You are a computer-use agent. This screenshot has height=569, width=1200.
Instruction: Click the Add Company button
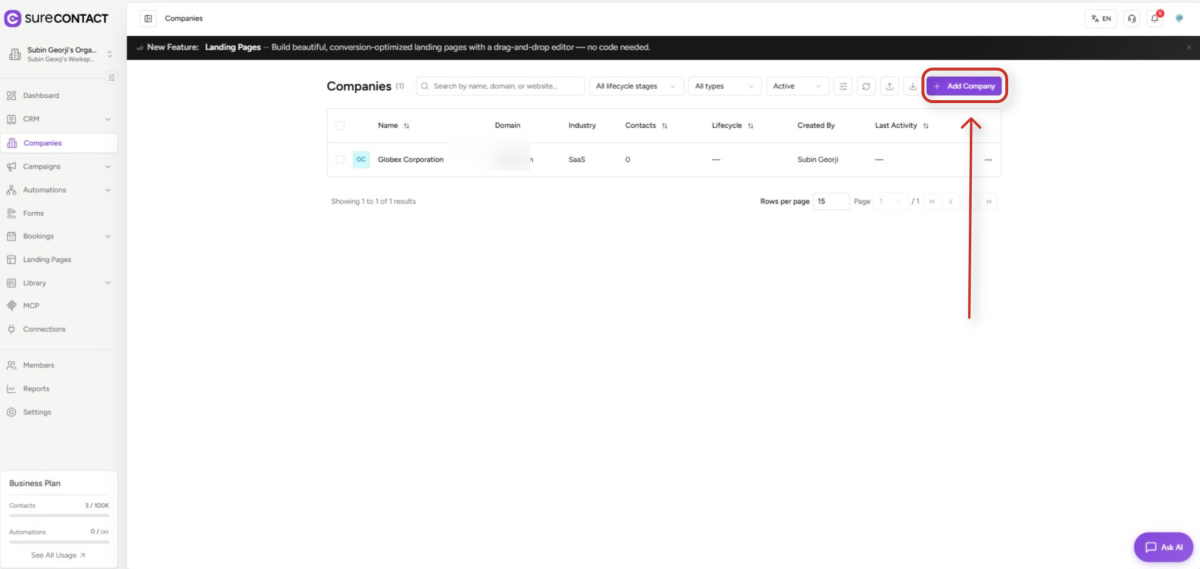tap(963, 86)
